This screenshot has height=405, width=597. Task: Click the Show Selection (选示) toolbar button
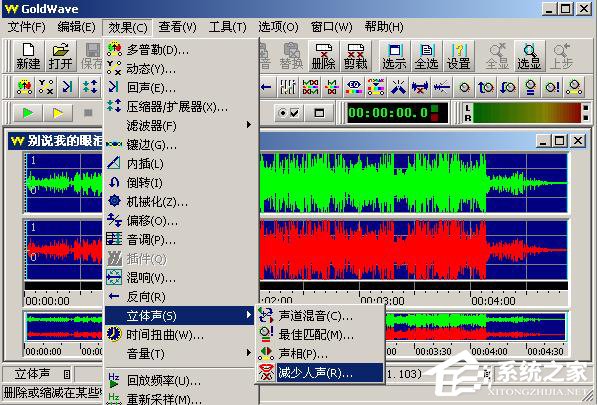coord(394,56)
